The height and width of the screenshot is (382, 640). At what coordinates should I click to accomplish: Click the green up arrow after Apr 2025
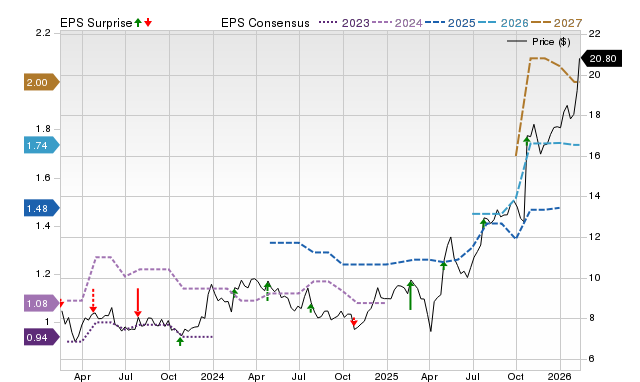pyautogui.click(x=444, y=265)
